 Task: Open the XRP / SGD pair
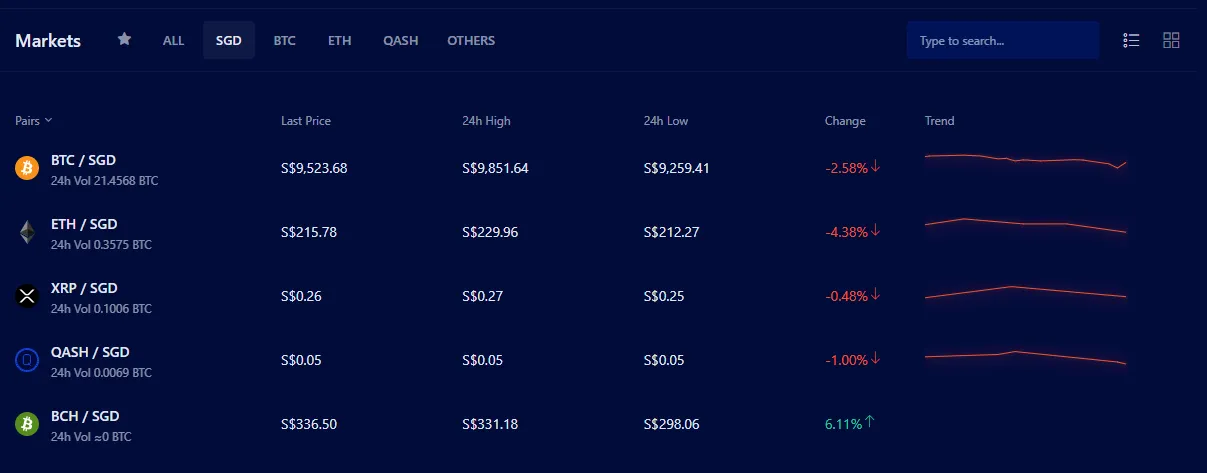(x=84, y=288)
